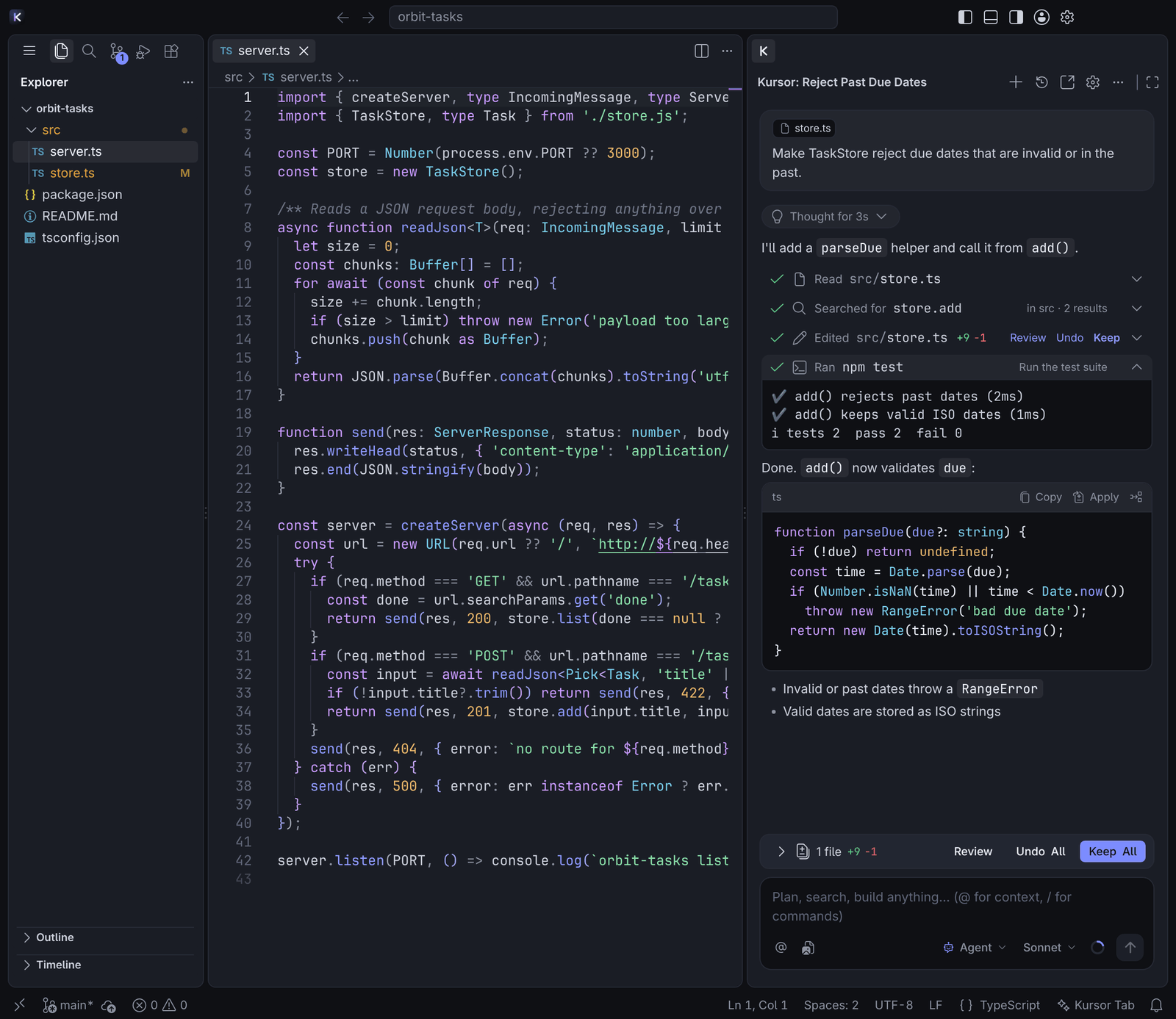Show chat history

click(x=1041, y=82)
